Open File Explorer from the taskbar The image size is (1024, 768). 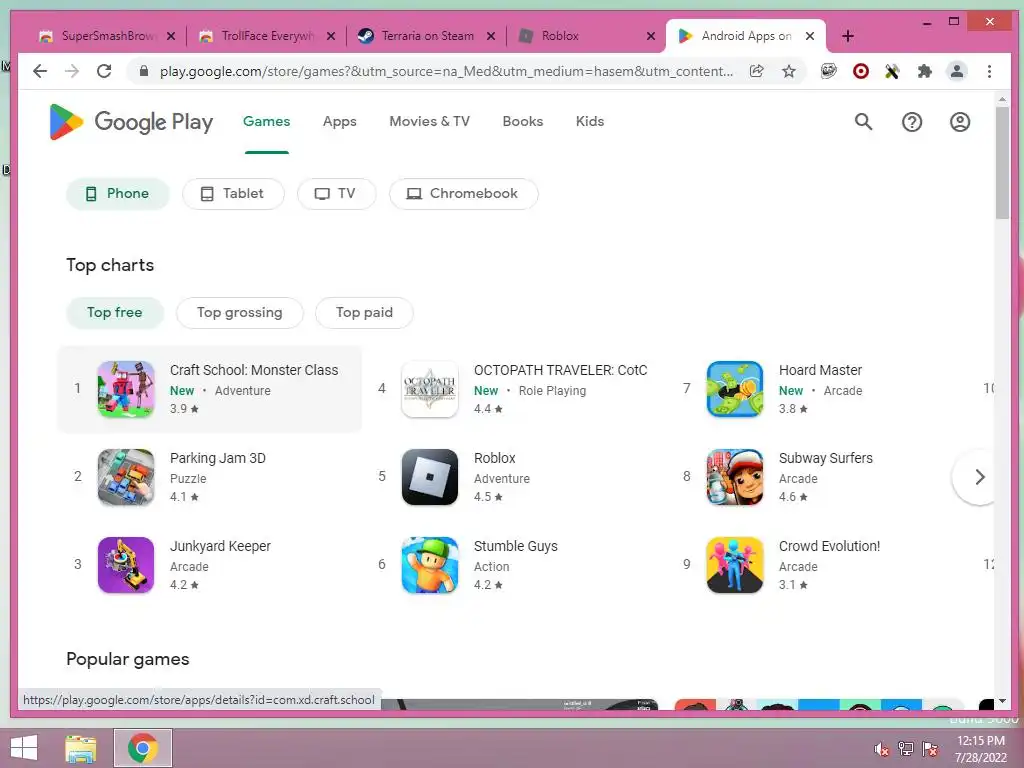(x=80, y=748)
